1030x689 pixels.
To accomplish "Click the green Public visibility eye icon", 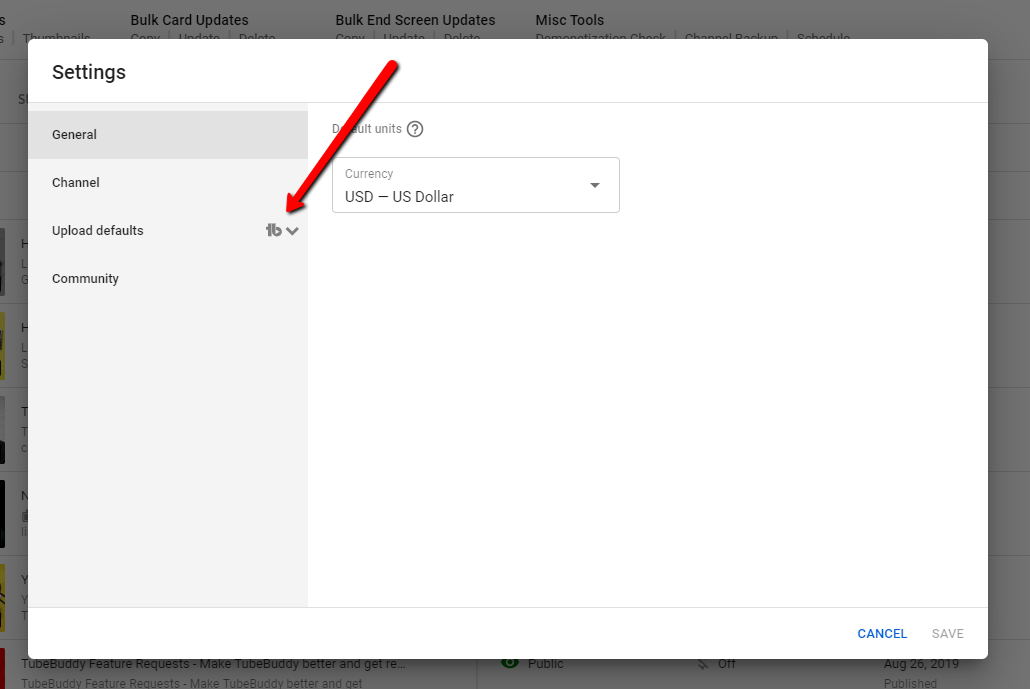I will pos(510,663).
